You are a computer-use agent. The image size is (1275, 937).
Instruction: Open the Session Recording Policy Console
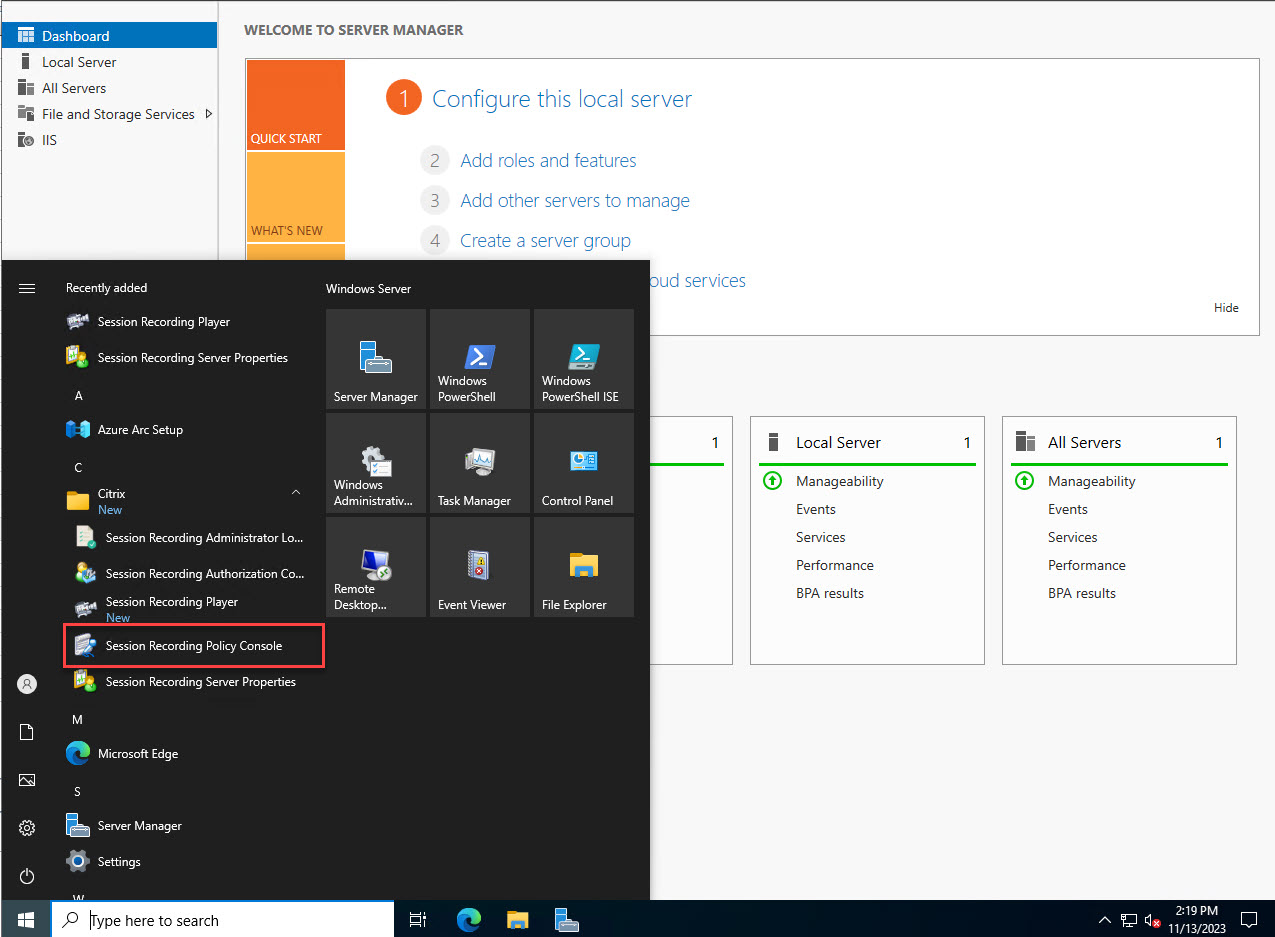[193, 646]
